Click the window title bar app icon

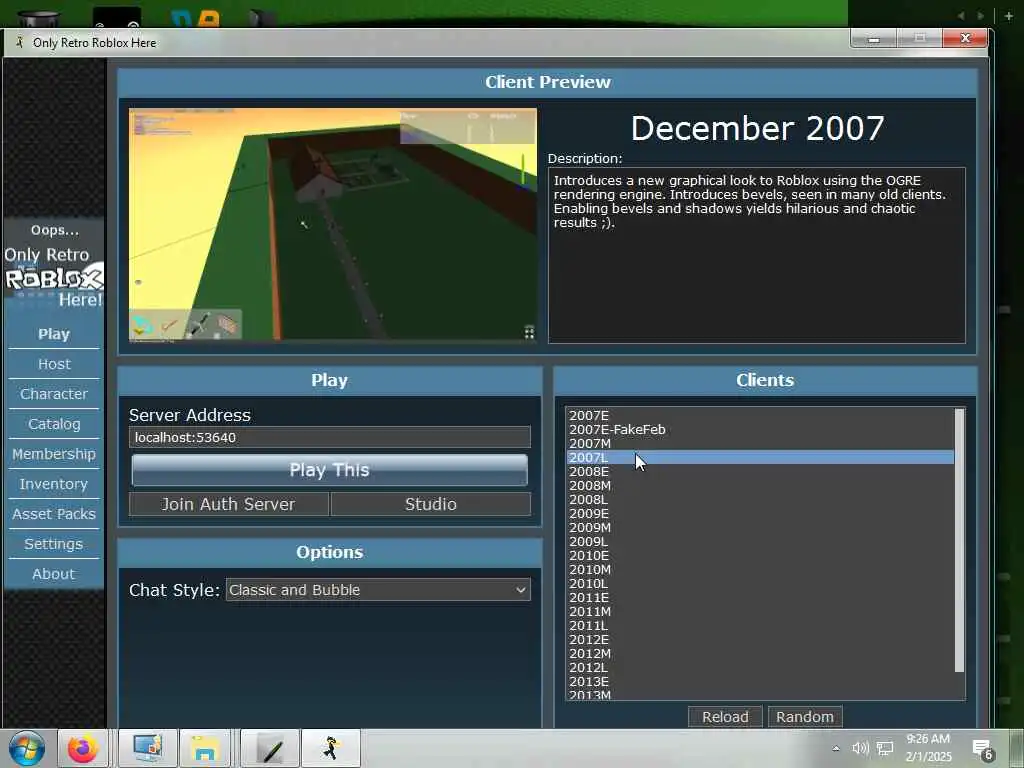(20, 42)
